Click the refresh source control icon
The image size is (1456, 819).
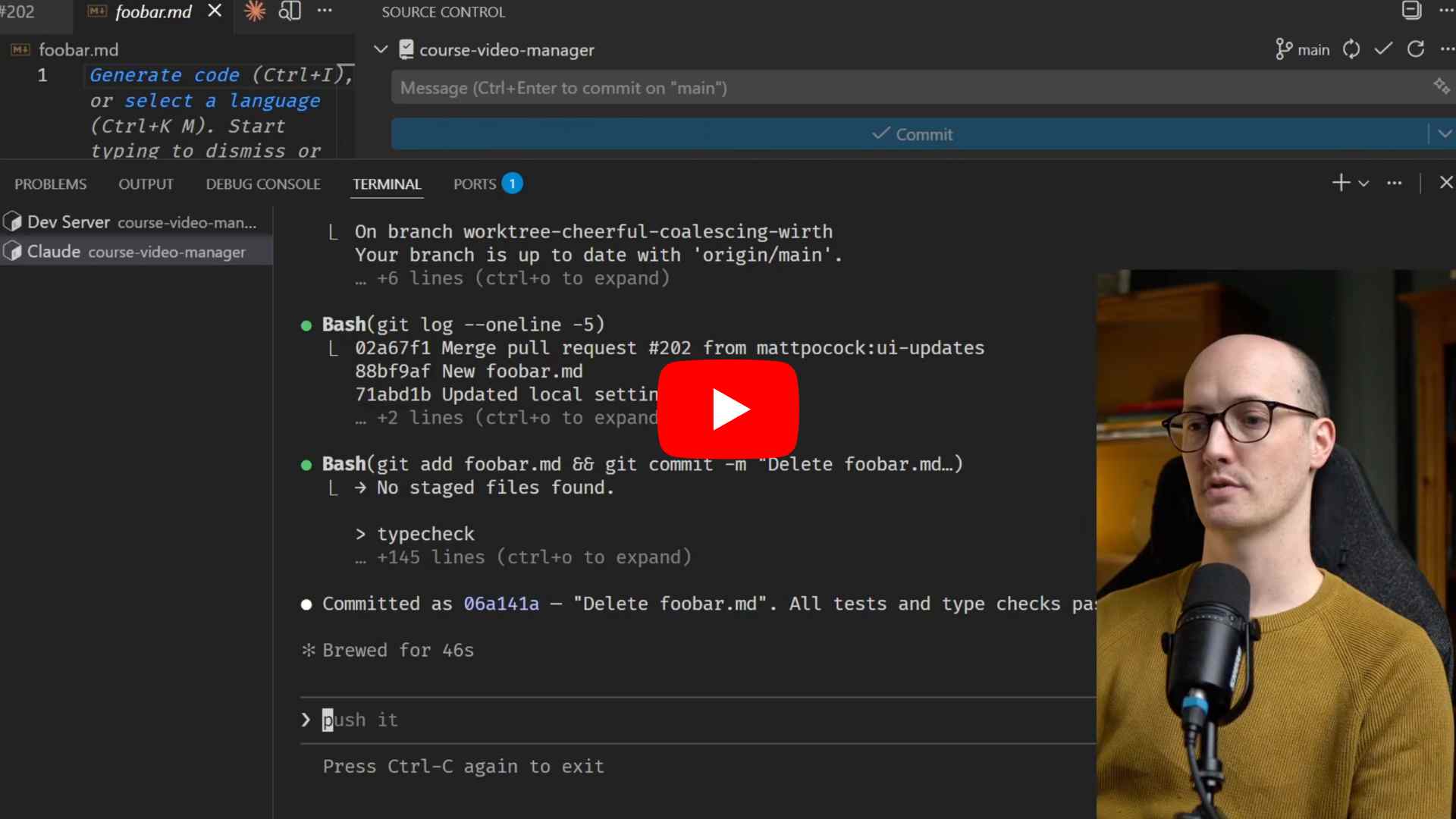[x=1416, y=49]
